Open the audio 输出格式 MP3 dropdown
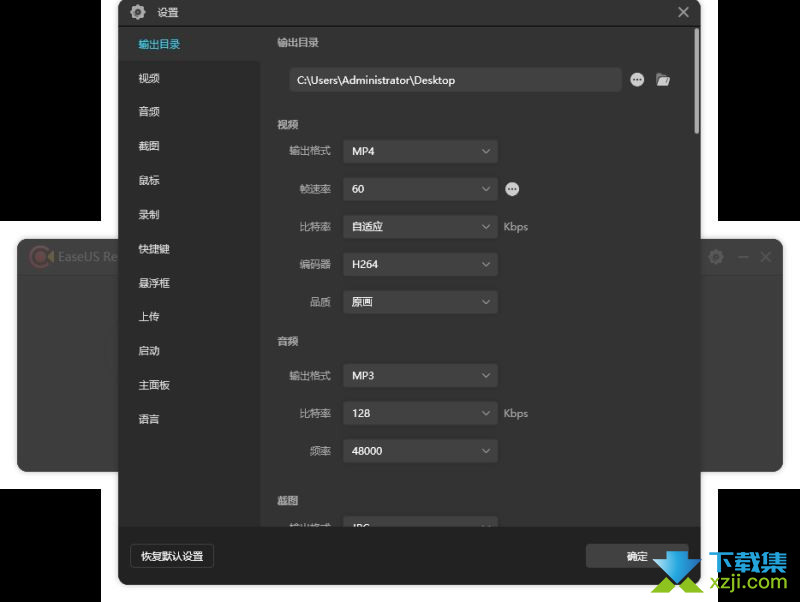The width and height of the screenshot is (800, 602). tap(420, 375)
